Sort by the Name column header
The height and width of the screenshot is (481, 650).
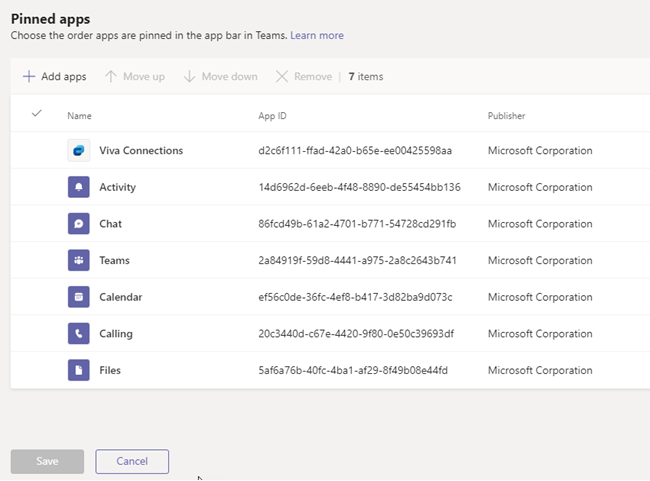pyautogui.click(x=79, y=116)
